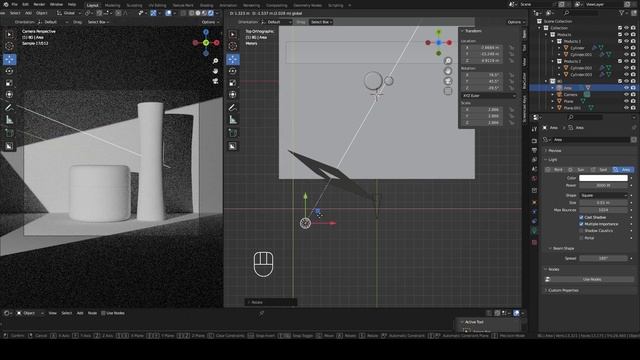Screen dimensions: 640x360
Task: Click the Location X field in Transform
Action: click(x=482, y=48)
